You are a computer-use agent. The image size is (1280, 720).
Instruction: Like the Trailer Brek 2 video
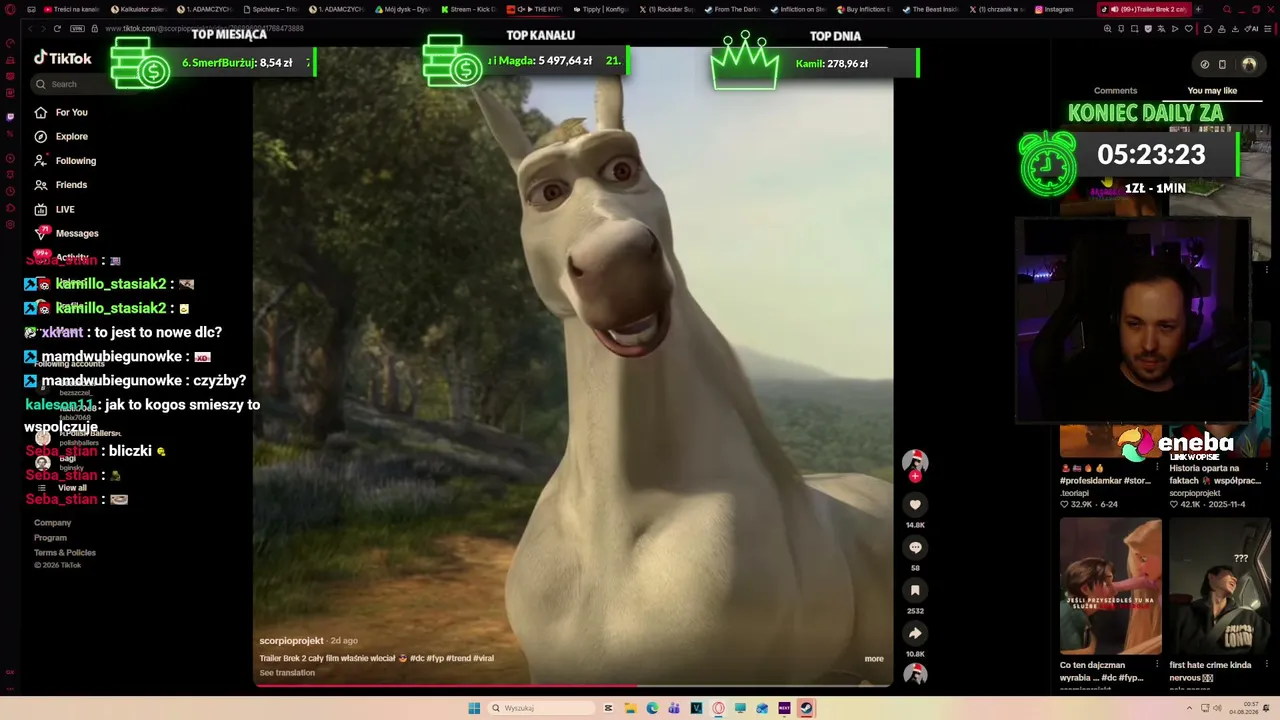(x=915, y=505)
